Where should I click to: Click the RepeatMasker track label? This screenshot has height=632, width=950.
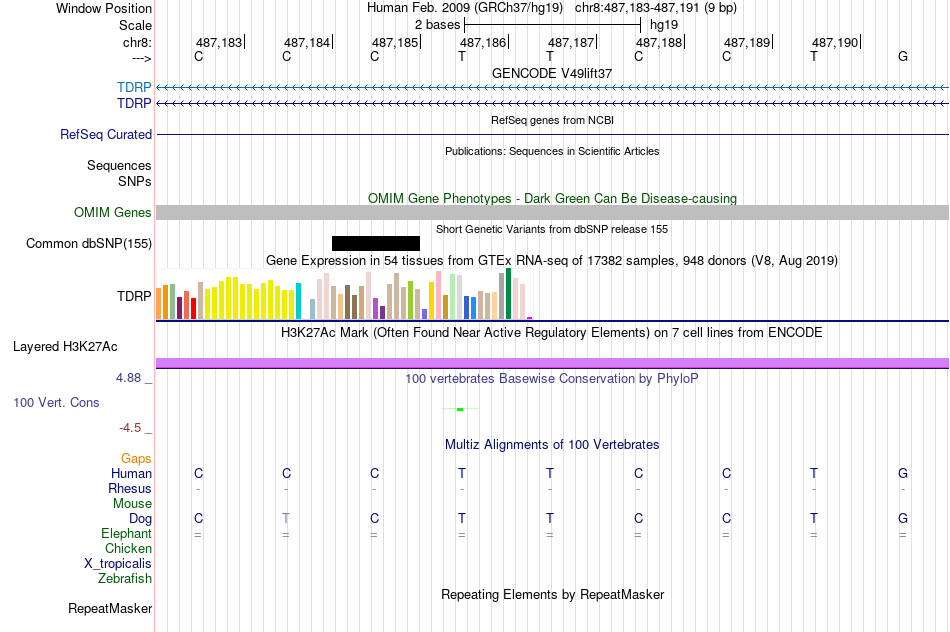(x=110, y=608)
